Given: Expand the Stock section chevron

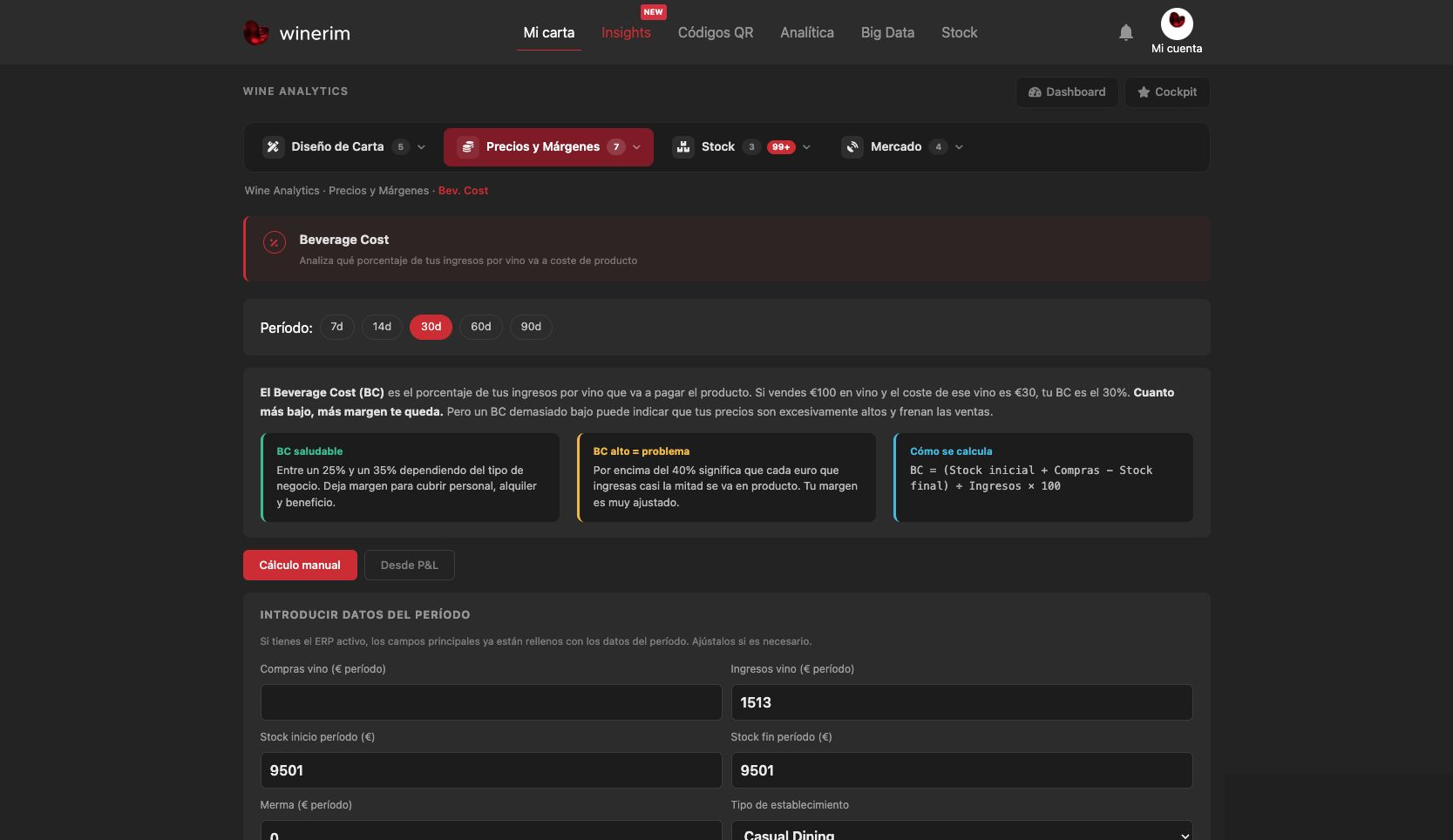Looking at the screenshot, I should (x=807, y=147).
